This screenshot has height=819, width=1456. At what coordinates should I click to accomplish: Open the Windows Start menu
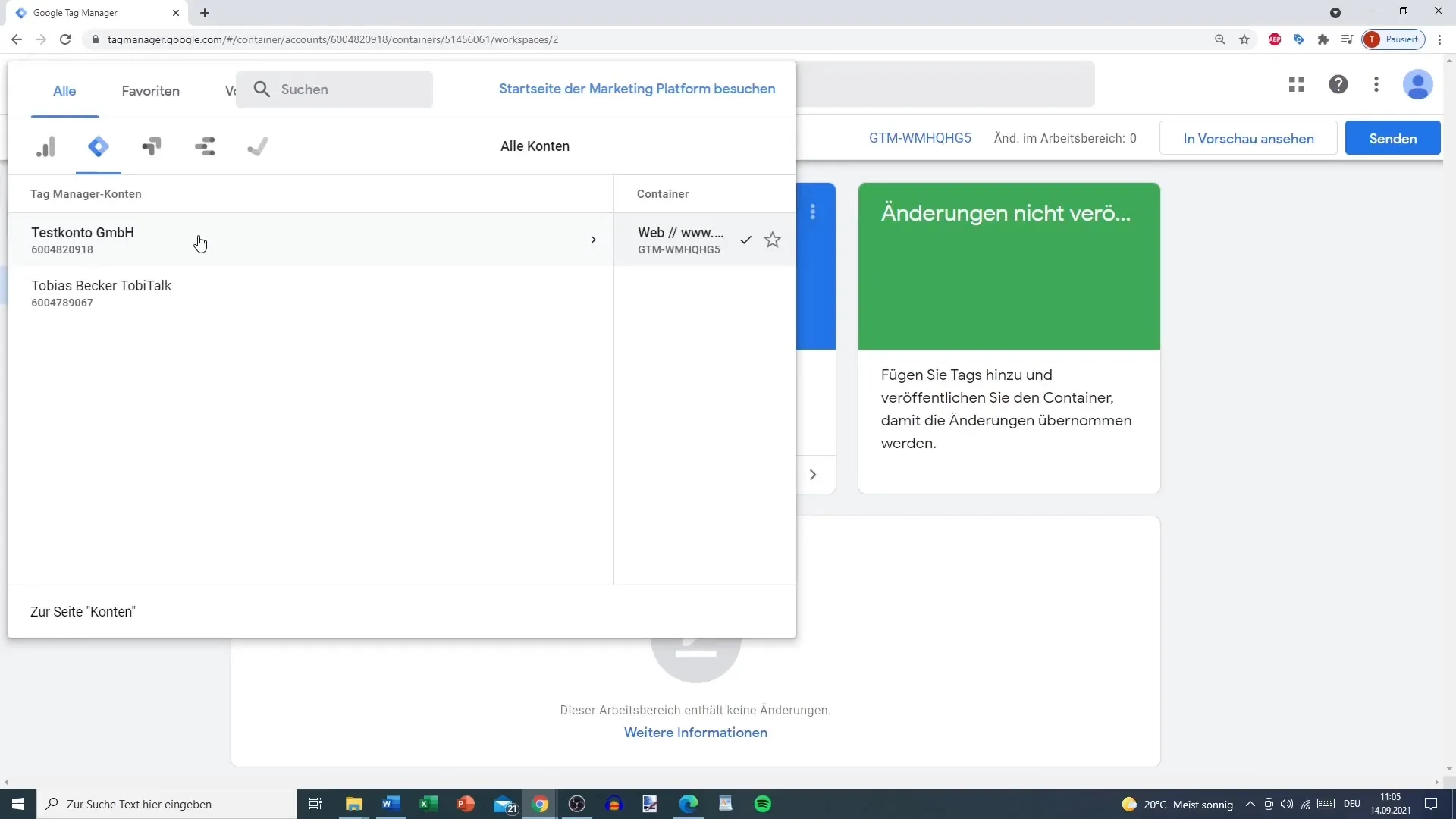pos(18,804)
